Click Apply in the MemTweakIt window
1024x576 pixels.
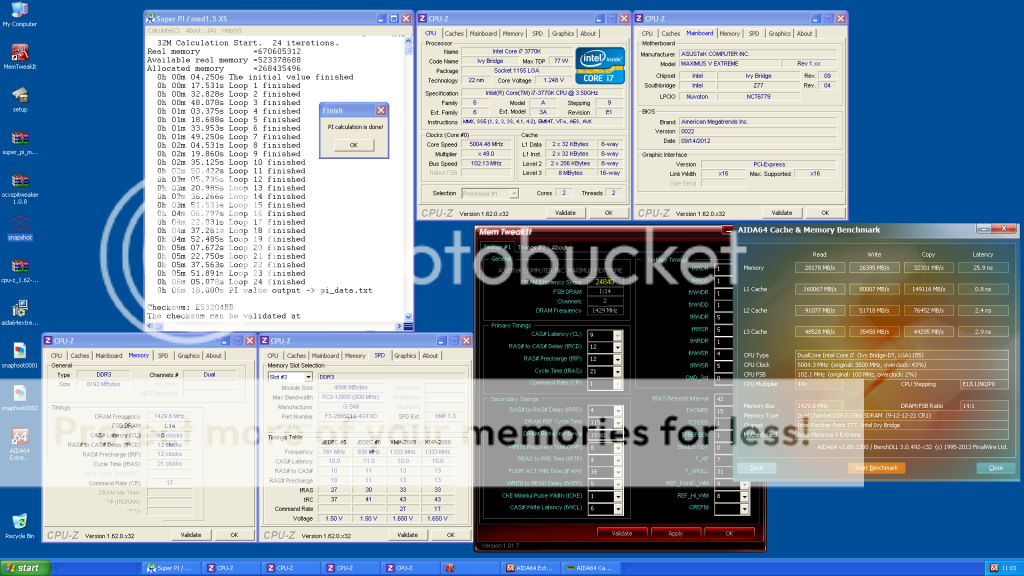point(675,533)
